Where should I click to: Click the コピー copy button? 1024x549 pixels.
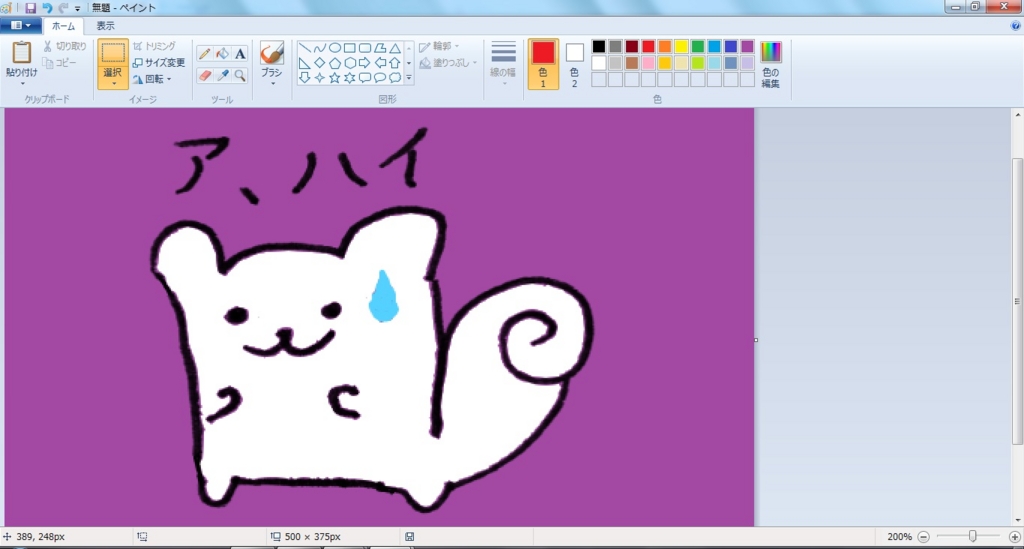pos(59,63)
